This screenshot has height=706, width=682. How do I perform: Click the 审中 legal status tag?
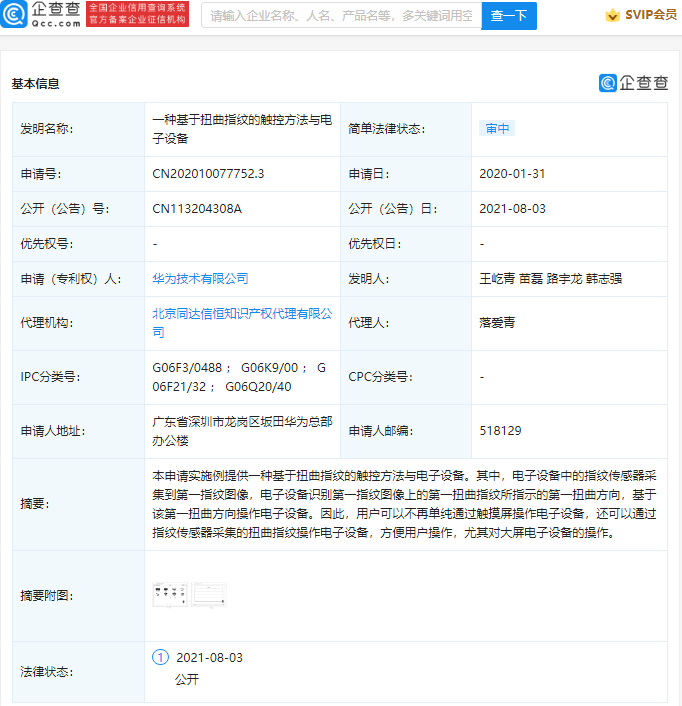(x=497, y=128)
